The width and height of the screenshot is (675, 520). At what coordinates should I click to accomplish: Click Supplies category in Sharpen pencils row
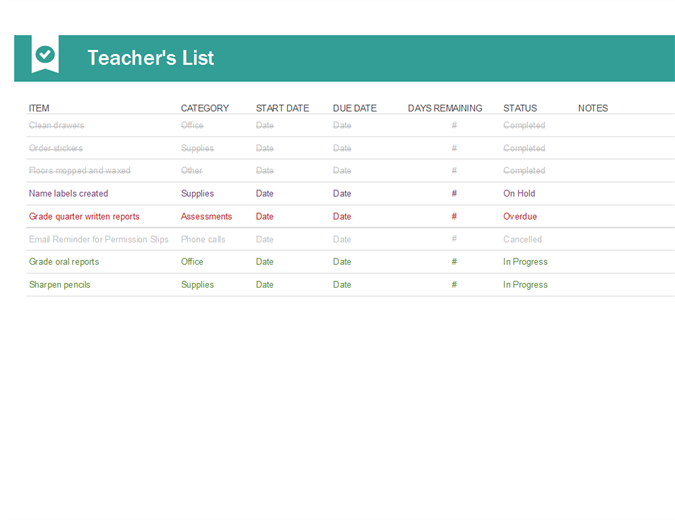coord(197,285)
